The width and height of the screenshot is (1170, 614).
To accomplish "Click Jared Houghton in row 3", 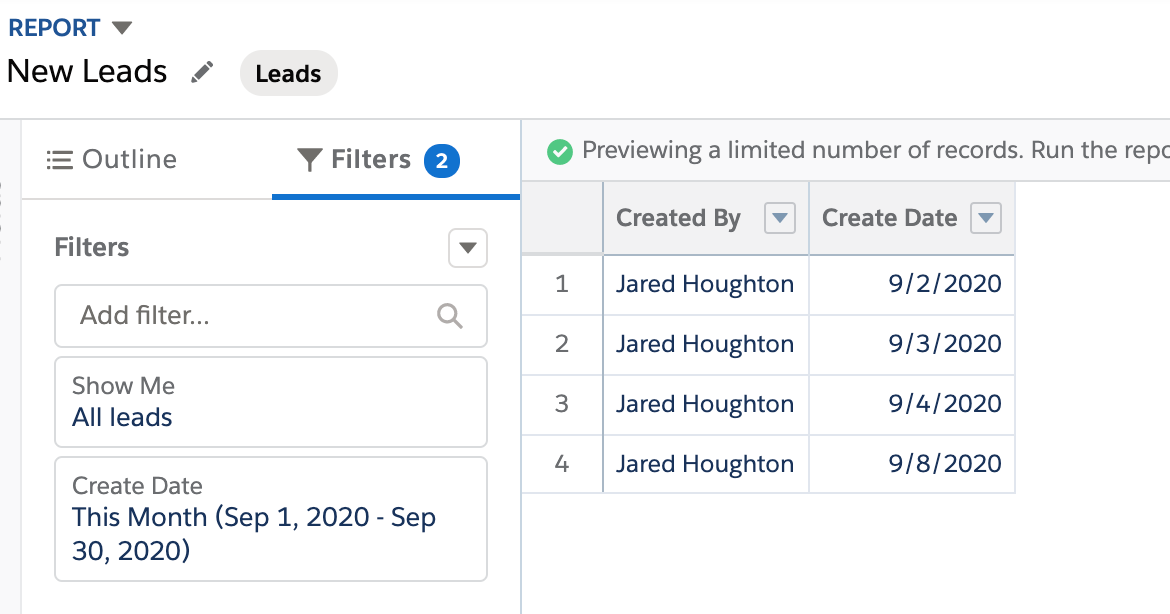I will click(x=705, y=404).
